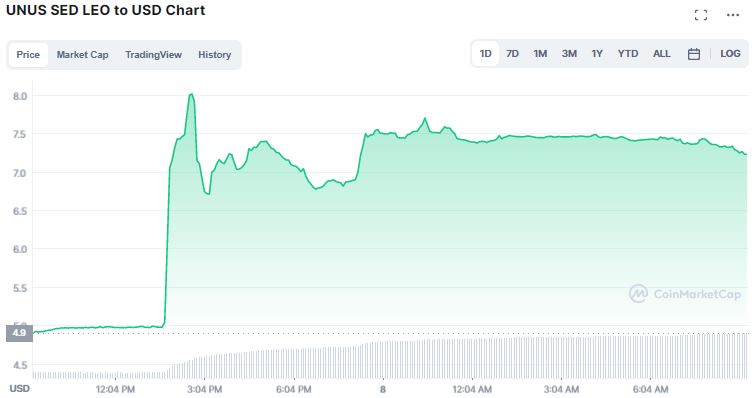Screen dimensions: 755x398
Task: Click the 5.5 y-axis label
Action: 20,288
